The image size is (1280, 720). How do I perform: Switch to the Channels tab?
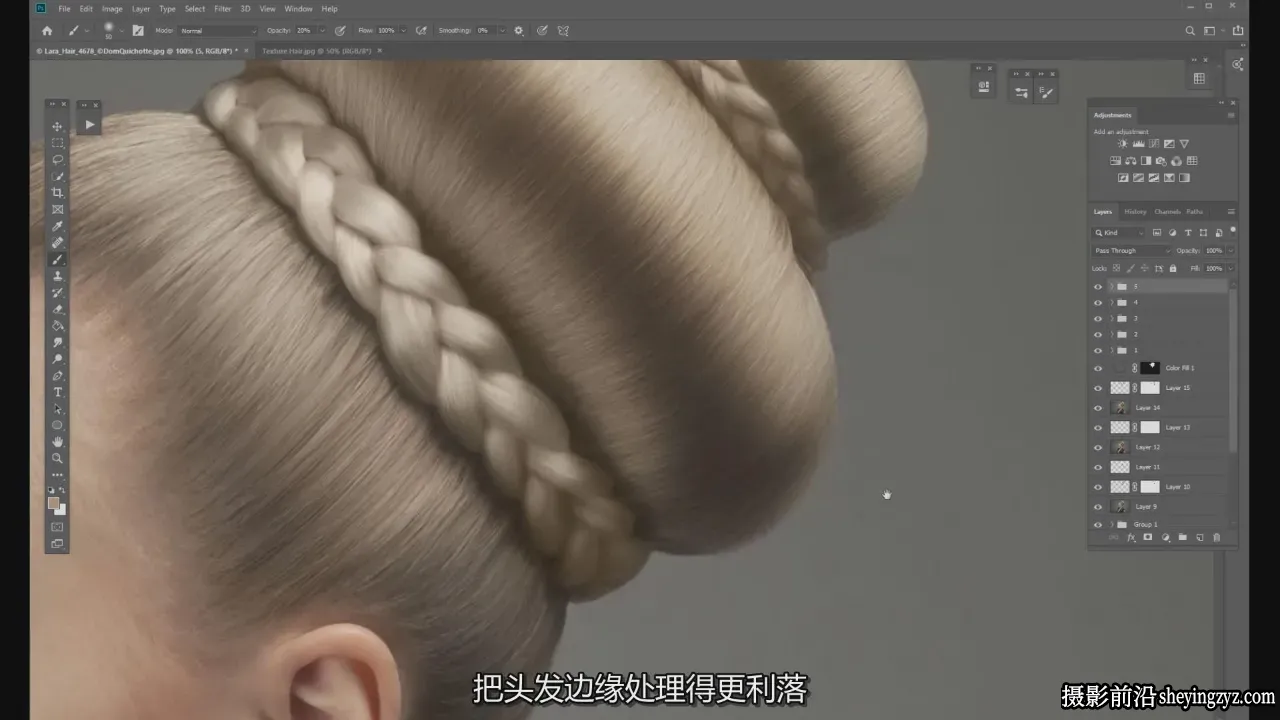[1167, 212]
